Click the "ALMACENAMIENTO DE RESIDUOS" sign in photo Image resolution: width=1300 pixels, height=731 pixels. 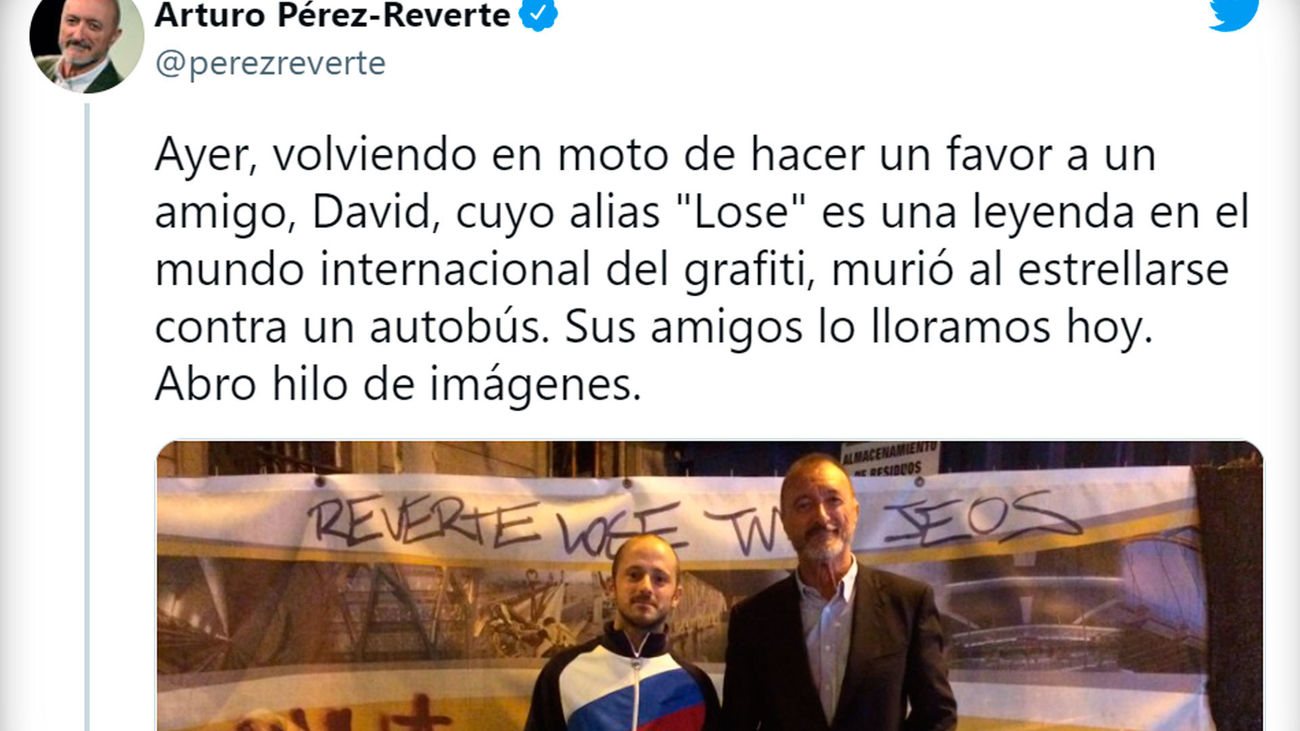[x=889, y=458]
